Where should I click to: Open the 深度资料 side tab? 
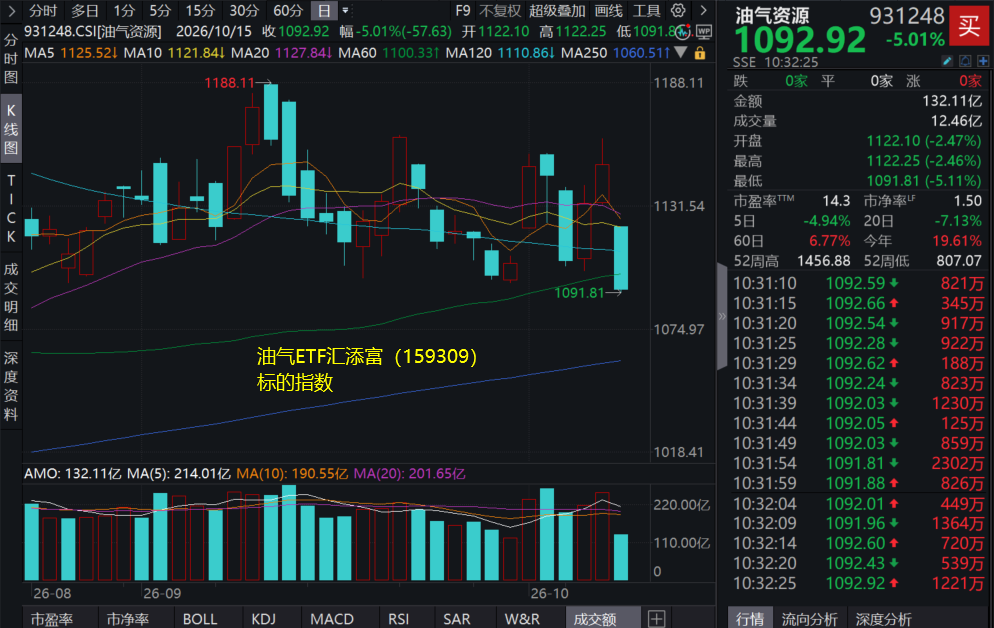[11, 386]
